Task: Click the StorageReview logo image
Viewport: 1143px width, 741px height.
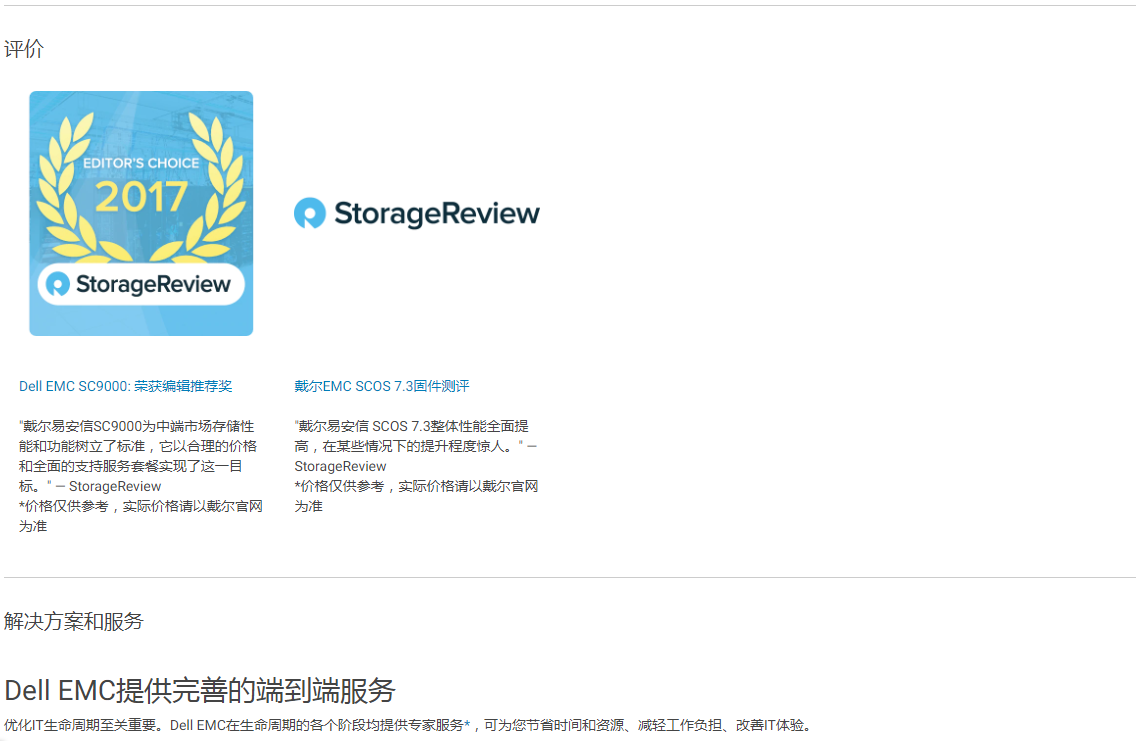Action: click(x=416, y=213)
